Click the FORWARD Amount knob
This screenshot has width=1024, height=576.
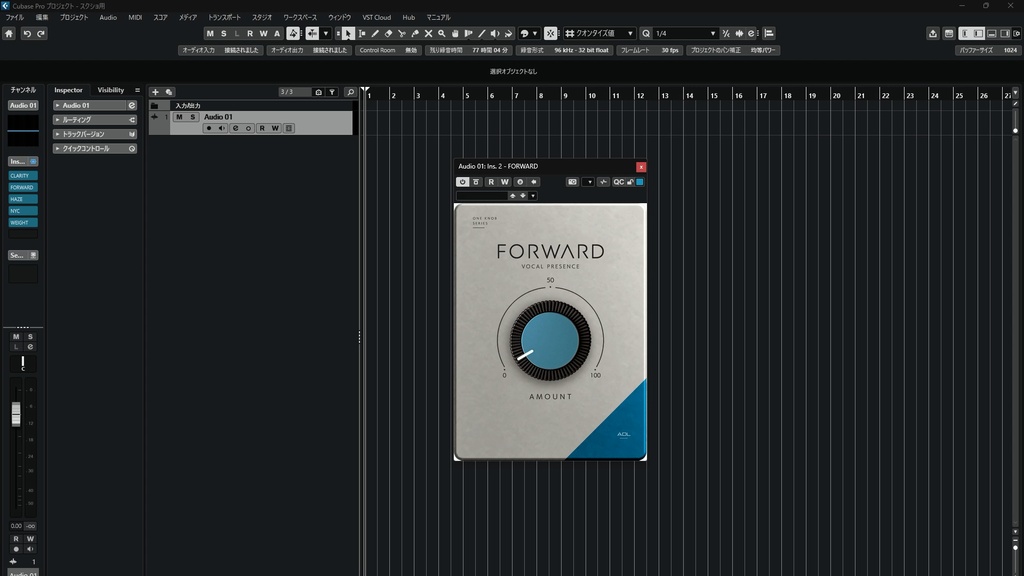551,340
